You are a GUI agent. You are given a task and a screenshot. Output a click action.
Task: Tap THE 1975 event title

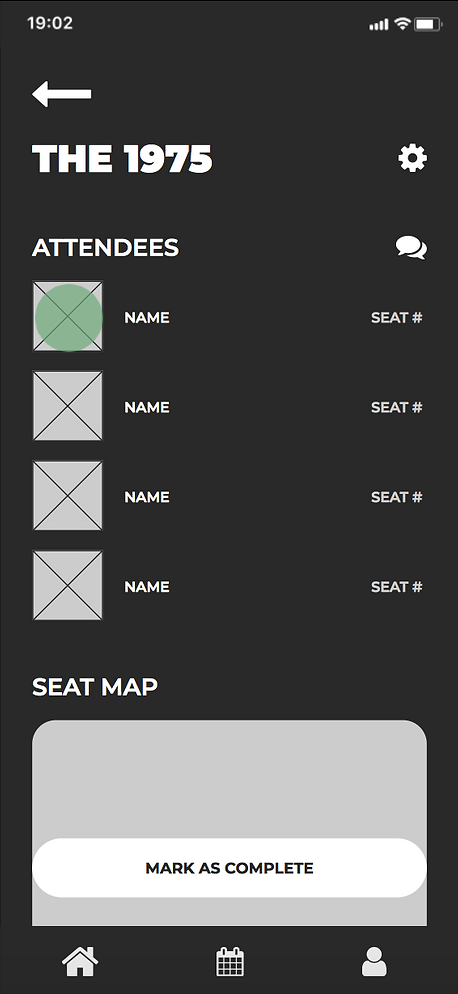122,158
